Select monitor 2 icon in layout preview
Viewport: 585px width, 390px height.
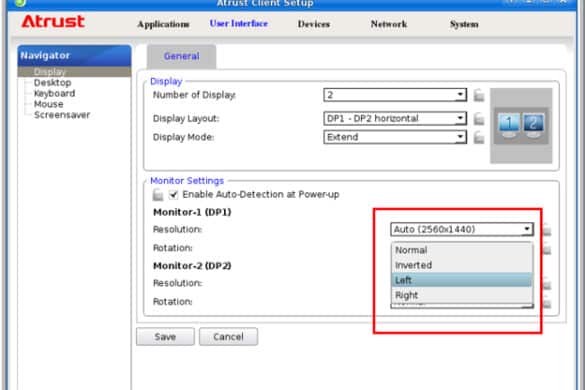pyautogui.click(x=533, y=125)
